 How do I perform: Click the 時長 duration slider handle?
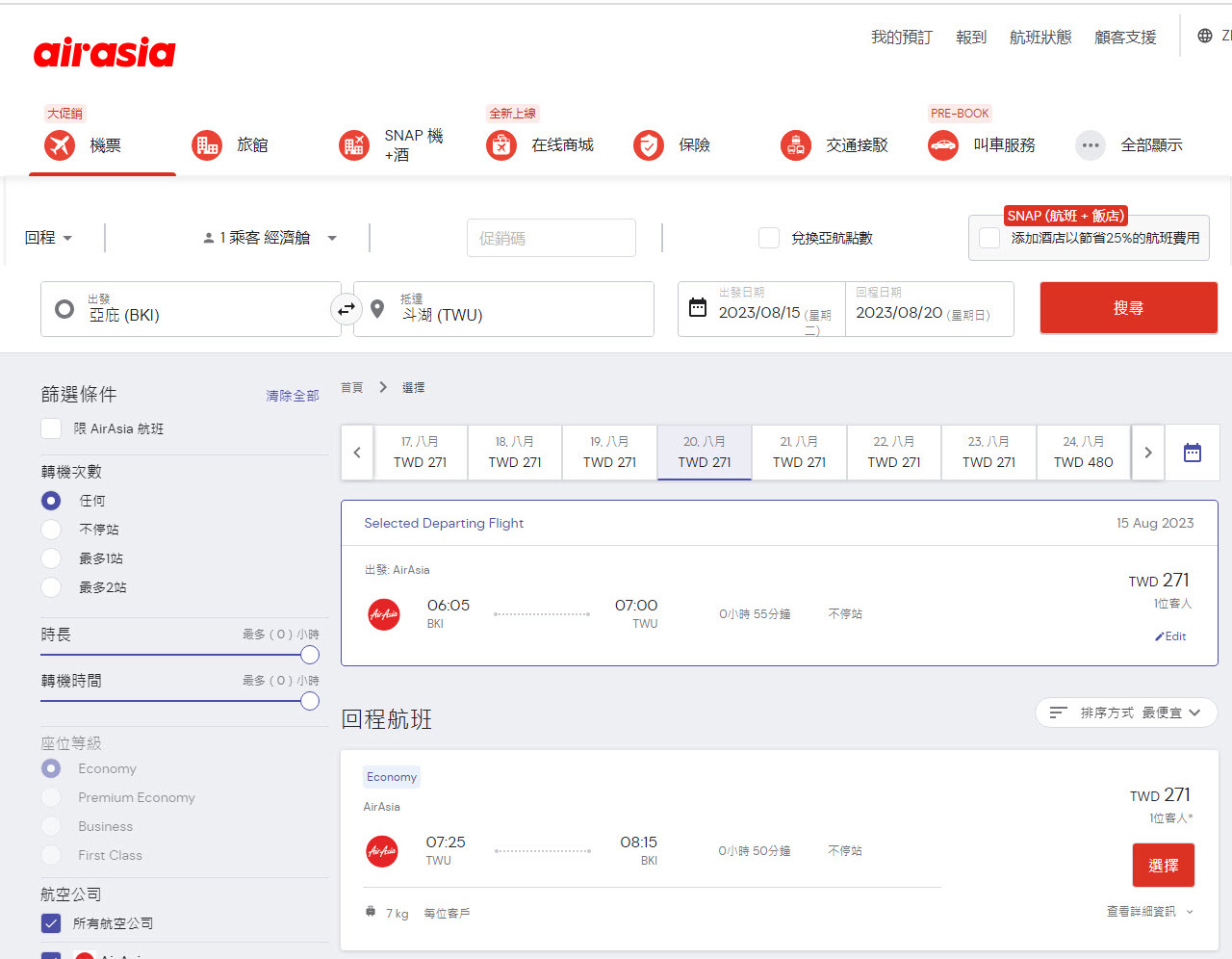[310, 655]
